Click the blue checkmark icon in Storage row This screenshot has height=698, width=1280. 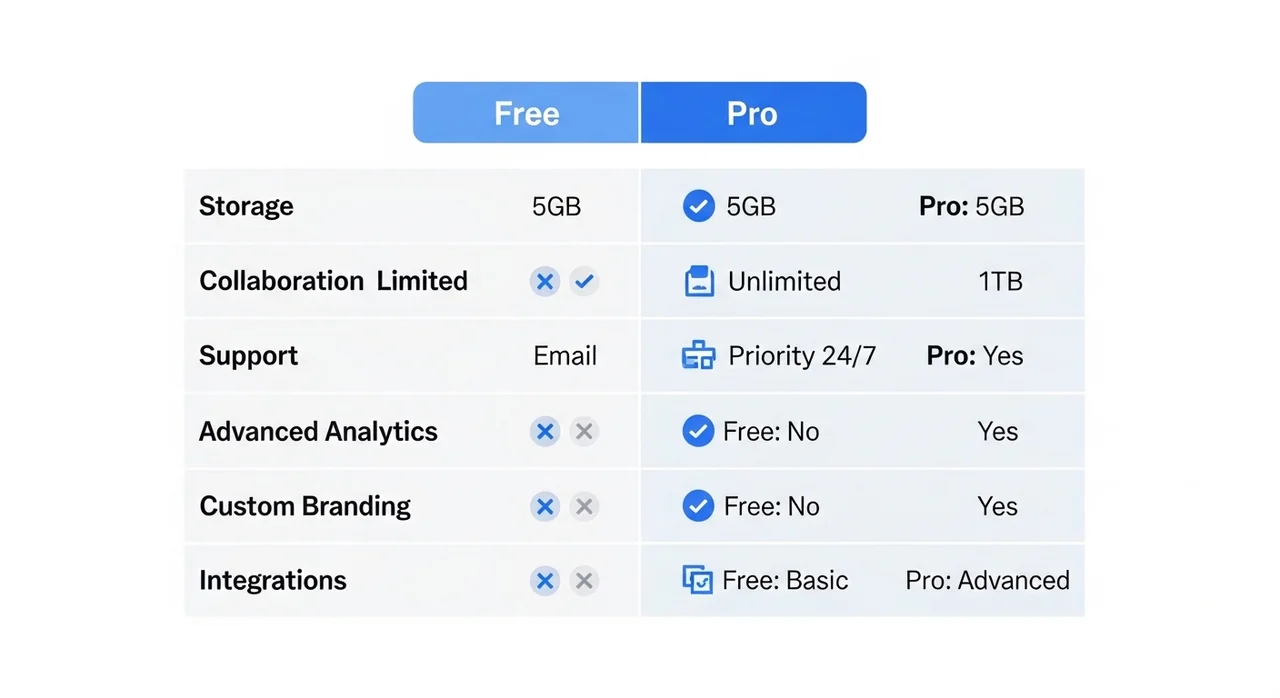[x=698, y=207]
